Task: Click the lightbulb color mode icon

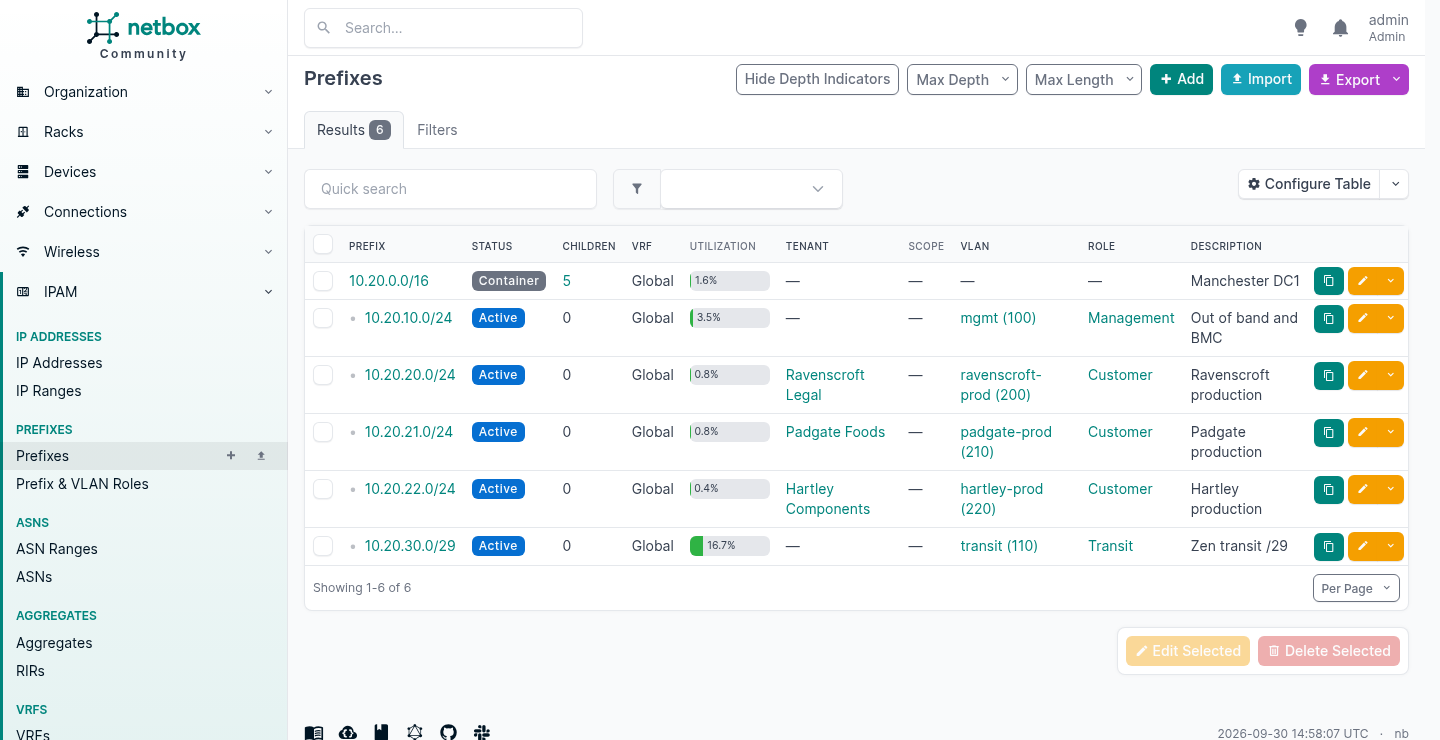Action: [x=1300, y=28]
